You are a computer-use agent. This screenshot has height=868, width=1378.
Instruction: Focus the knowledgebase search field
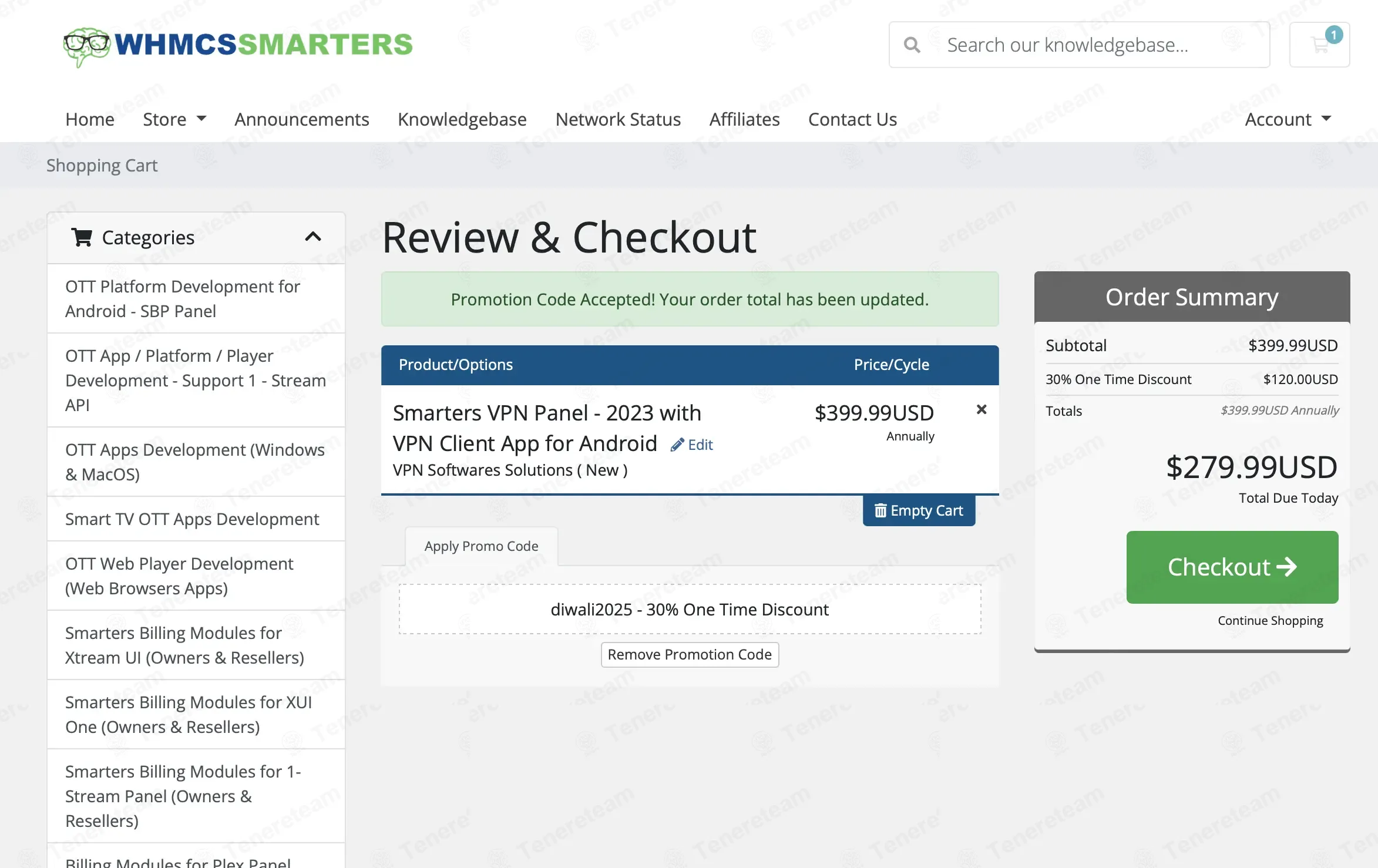(1080, 45)
